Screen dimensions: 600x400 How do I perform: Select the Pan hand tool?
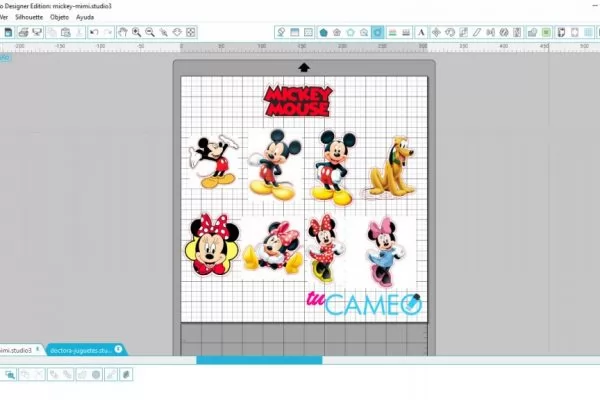(x=122, y=33)
